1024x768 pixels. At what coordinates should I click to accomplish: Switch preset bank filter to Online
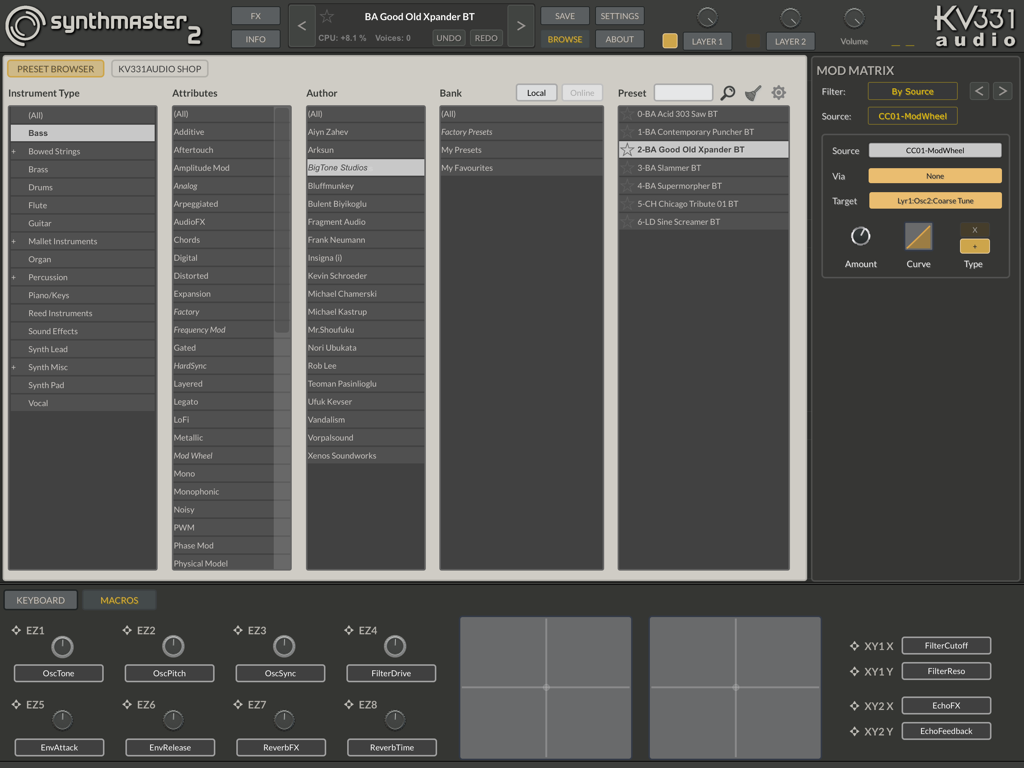[x=582, y=91]
